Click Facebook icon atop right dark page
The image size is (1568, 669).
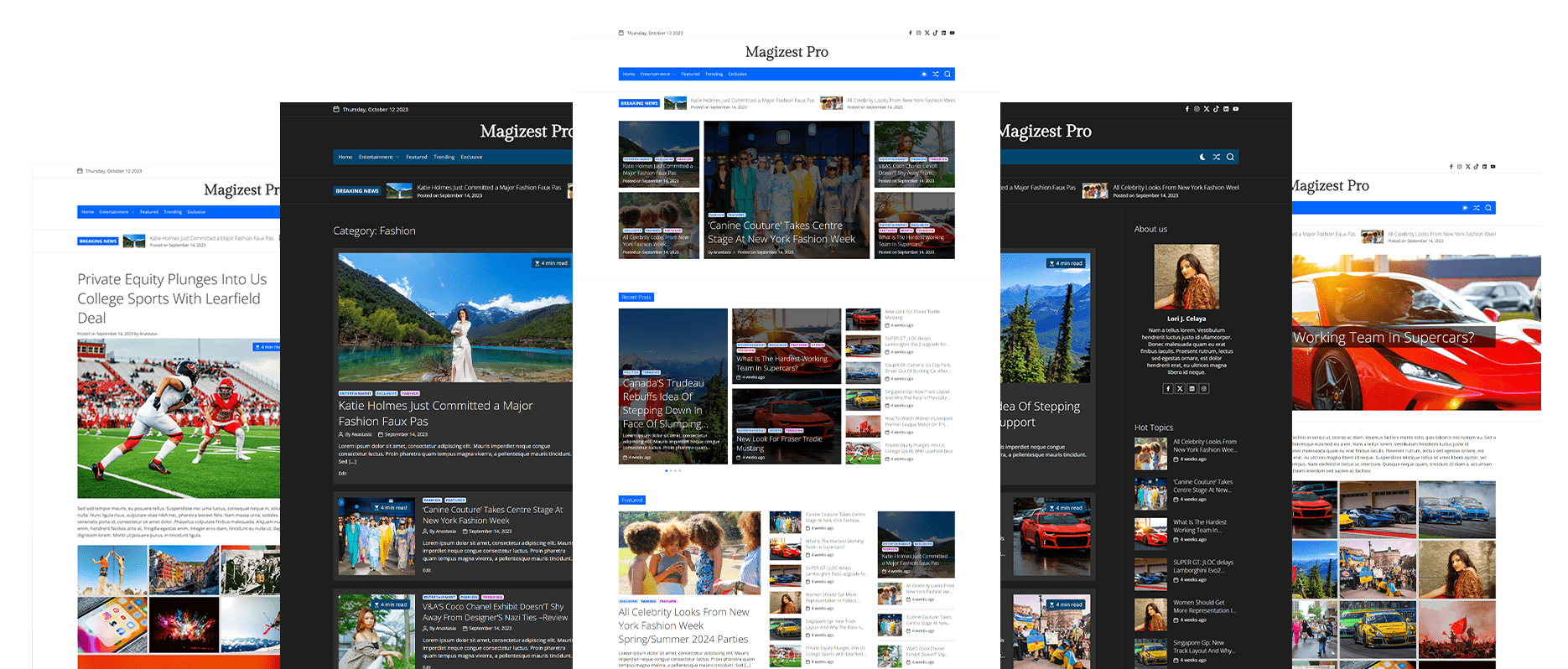point(1187,109)
